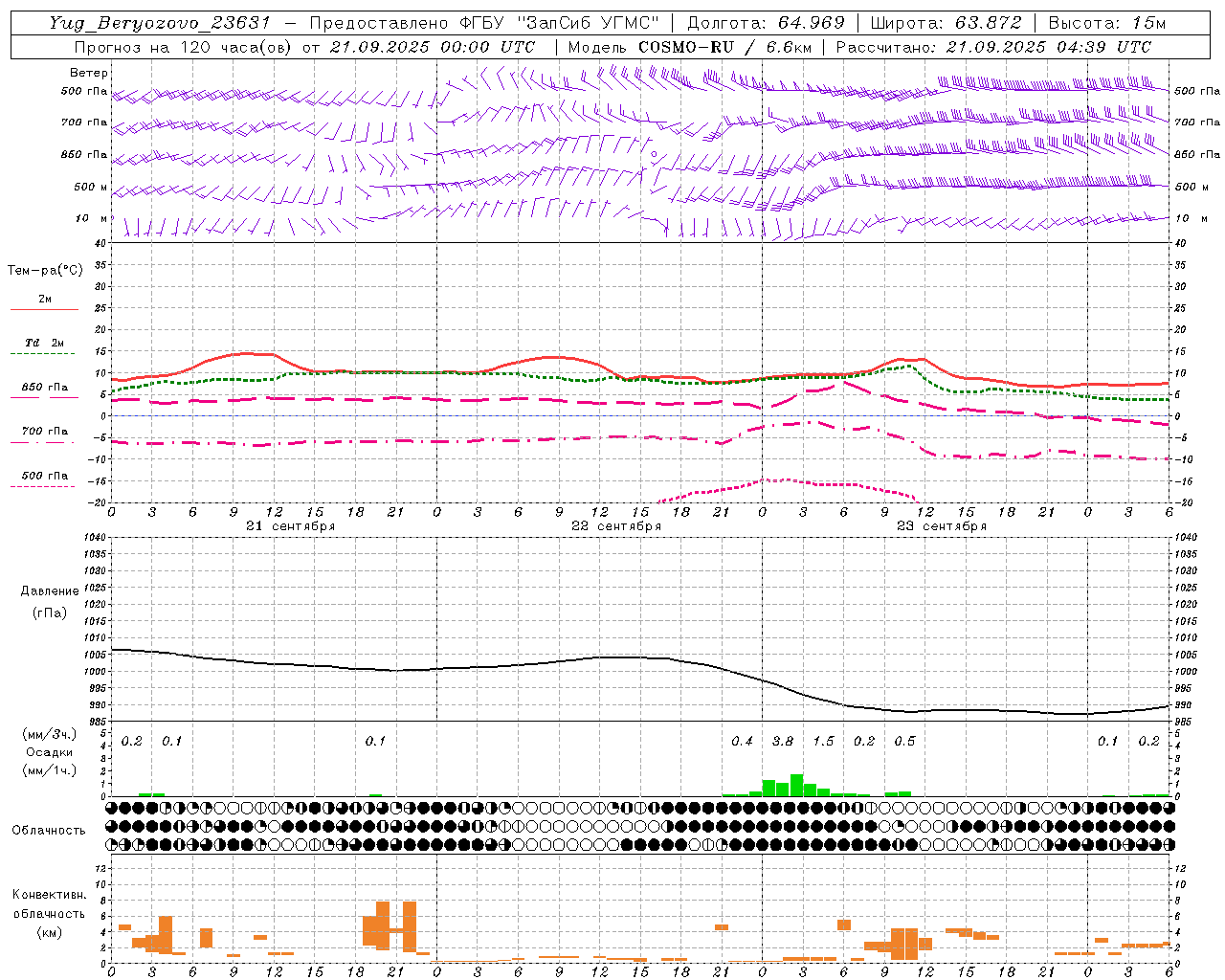Click the Высота: 15м value

pyautogui.click(x=1106, y=22)
